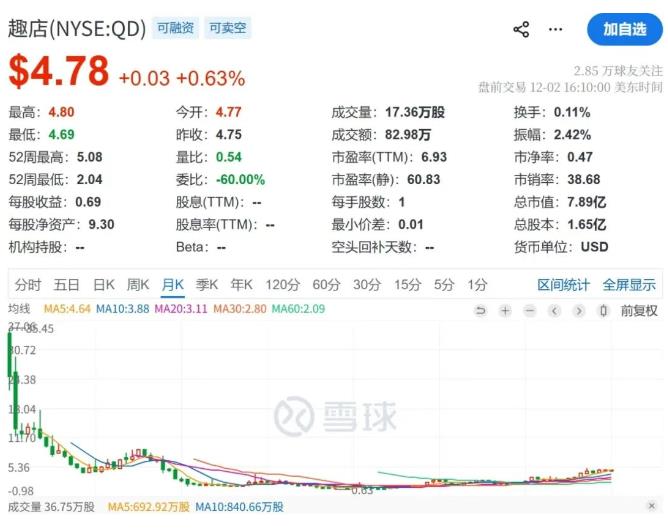The width and height of the screenshot is (668, 532).
Task: Select the 日K daily candlestick tab
Action: click(104, 284)
